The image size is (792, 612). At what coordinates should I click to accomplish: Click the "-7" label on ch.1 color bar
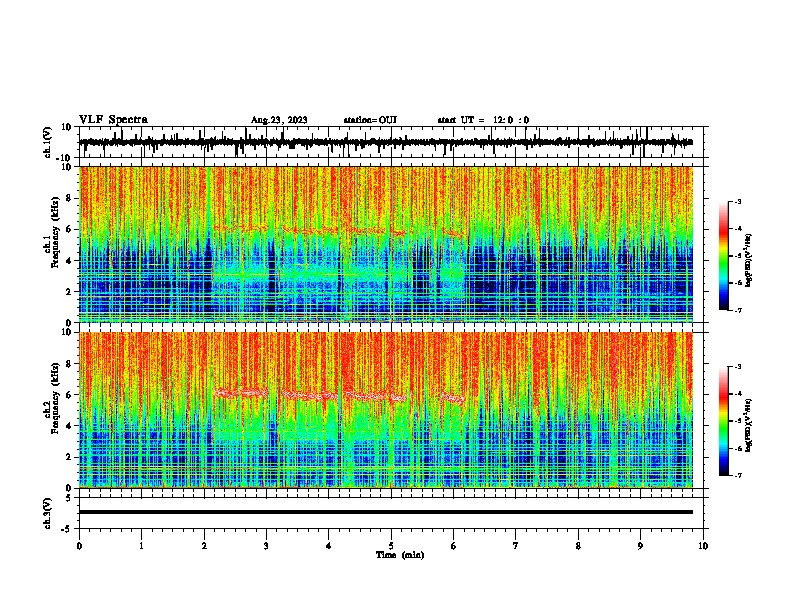(x=738, y=310)
